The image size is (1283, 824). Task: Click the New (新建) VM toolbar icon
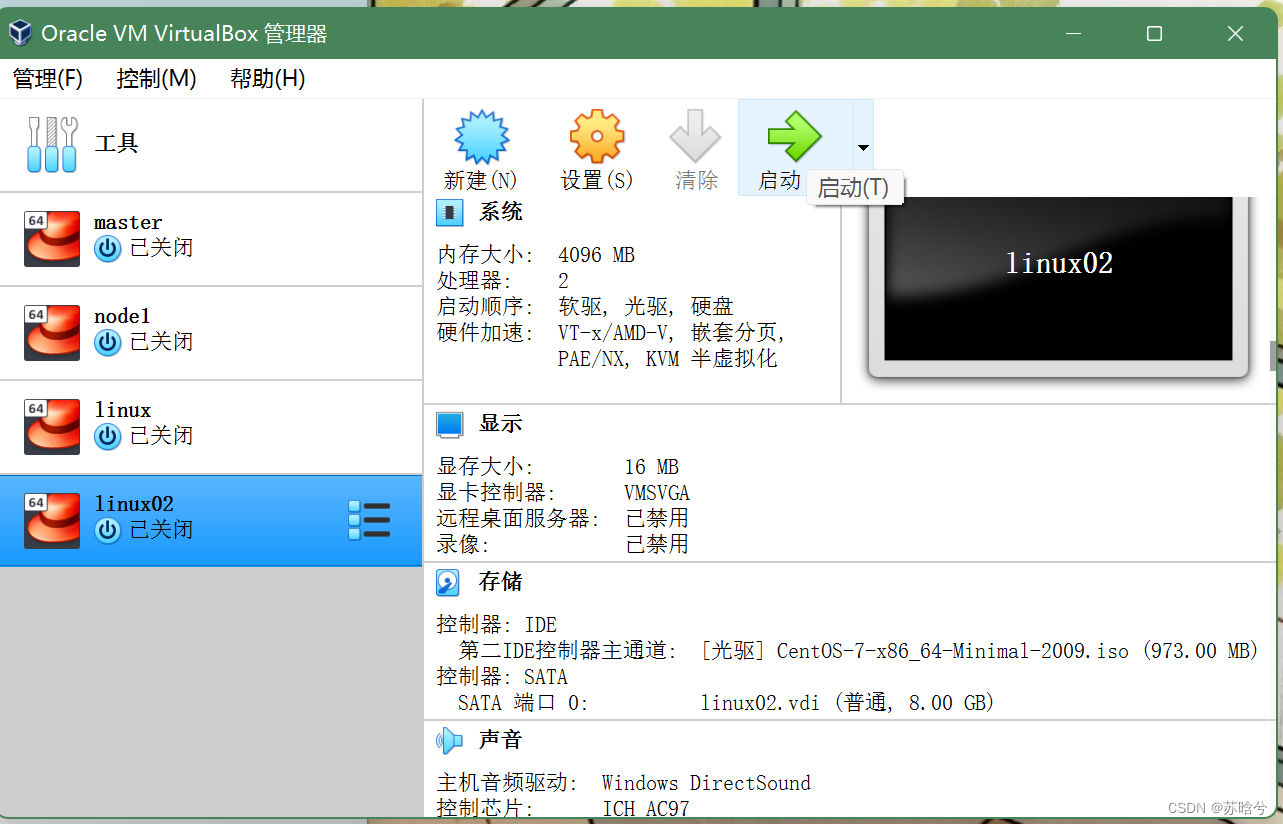coord(481,137)
